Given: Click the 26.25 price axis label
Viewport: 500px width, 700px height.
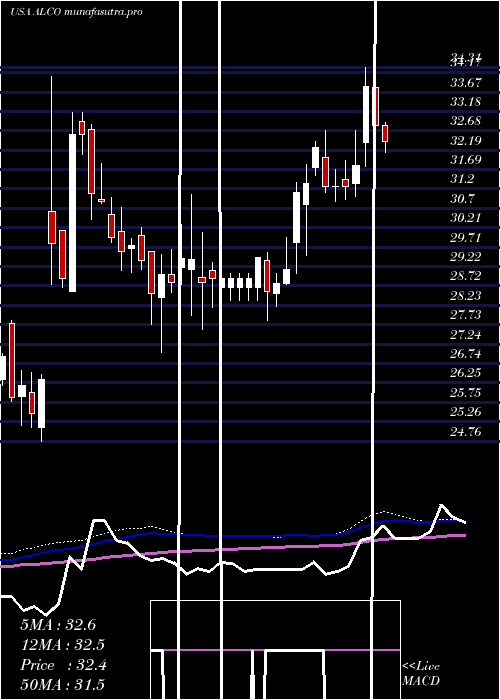Looking at the screenshot, I should coord(466,373).
